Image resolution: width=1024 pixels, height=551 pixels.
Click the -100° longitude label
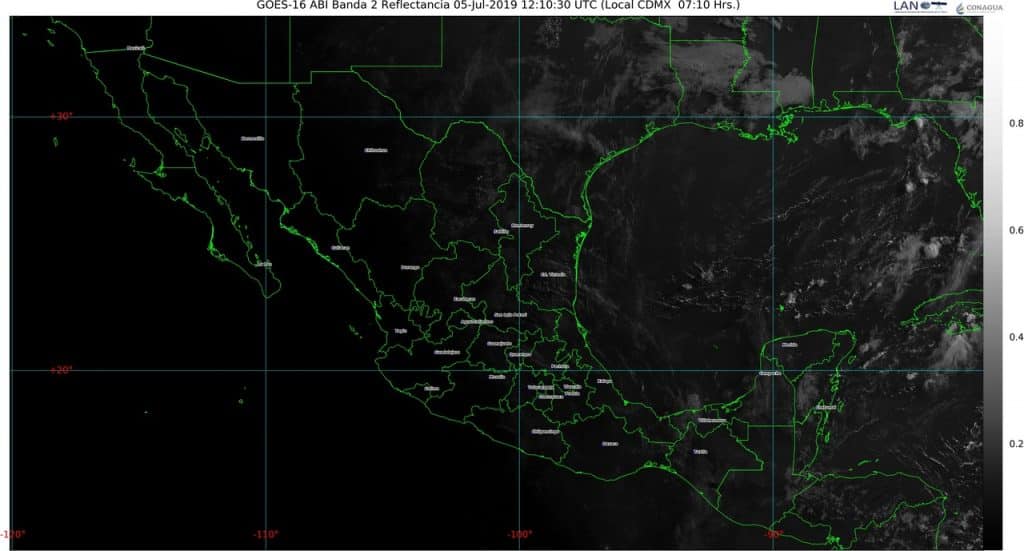(518, 534)
